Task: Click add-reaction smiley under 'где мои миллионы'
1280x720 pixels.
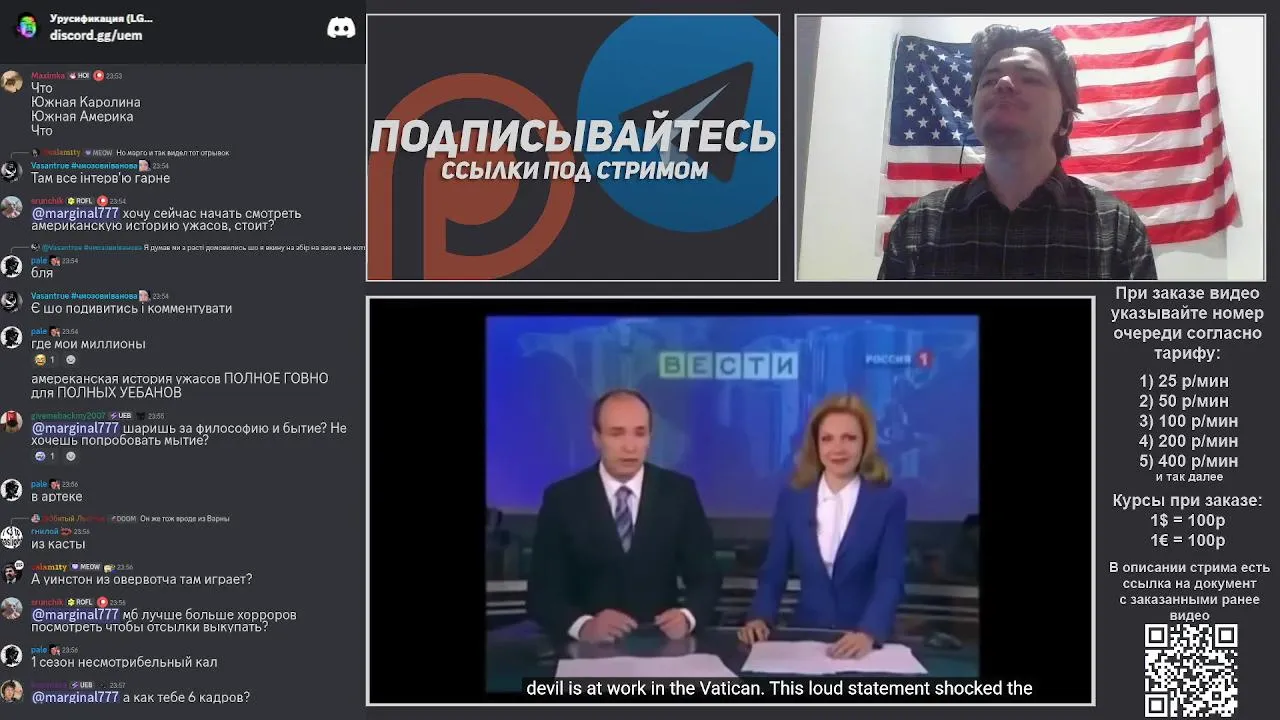Action: (70, 360)
